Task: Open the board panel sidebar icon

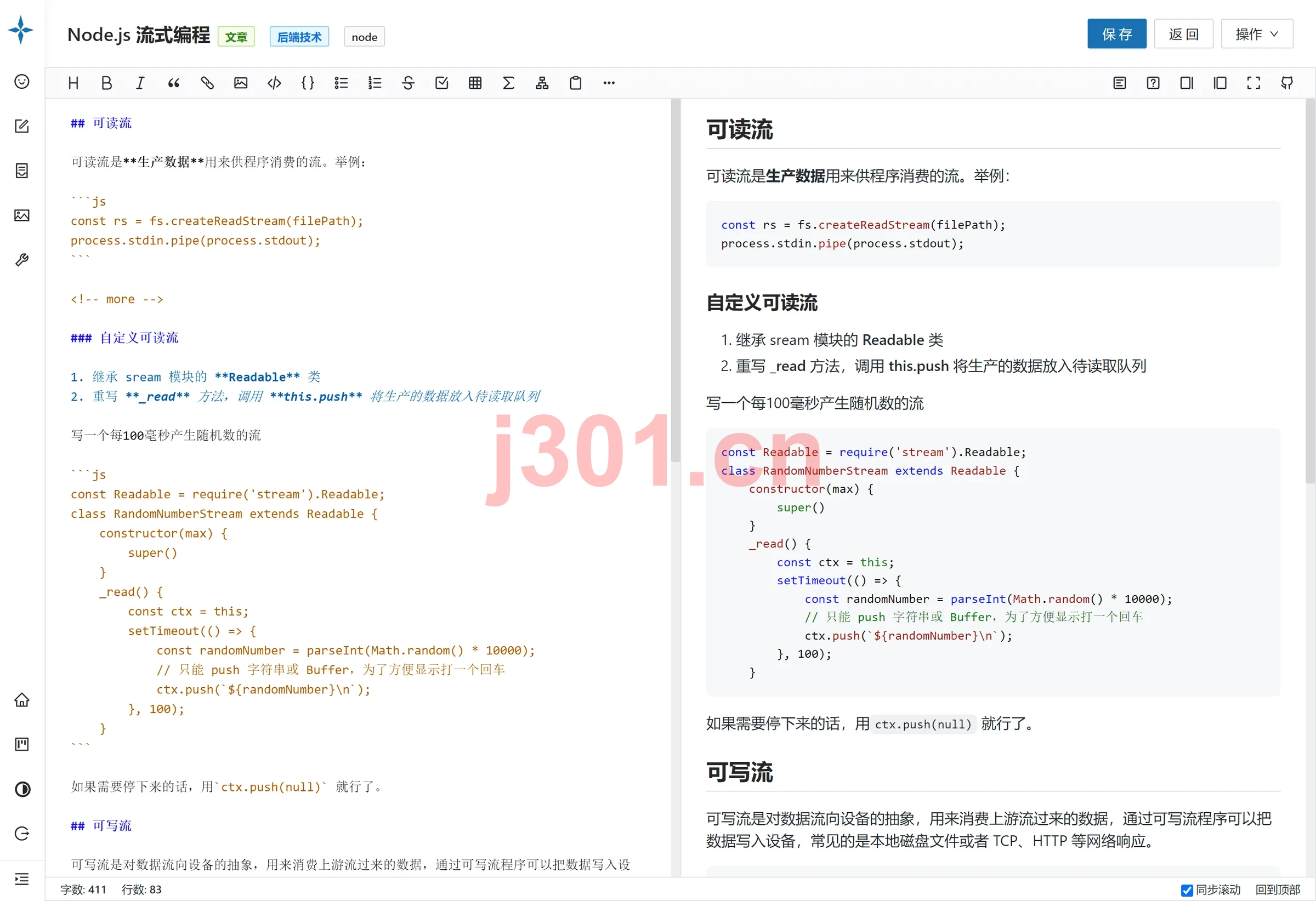Action: pos(22,744)
